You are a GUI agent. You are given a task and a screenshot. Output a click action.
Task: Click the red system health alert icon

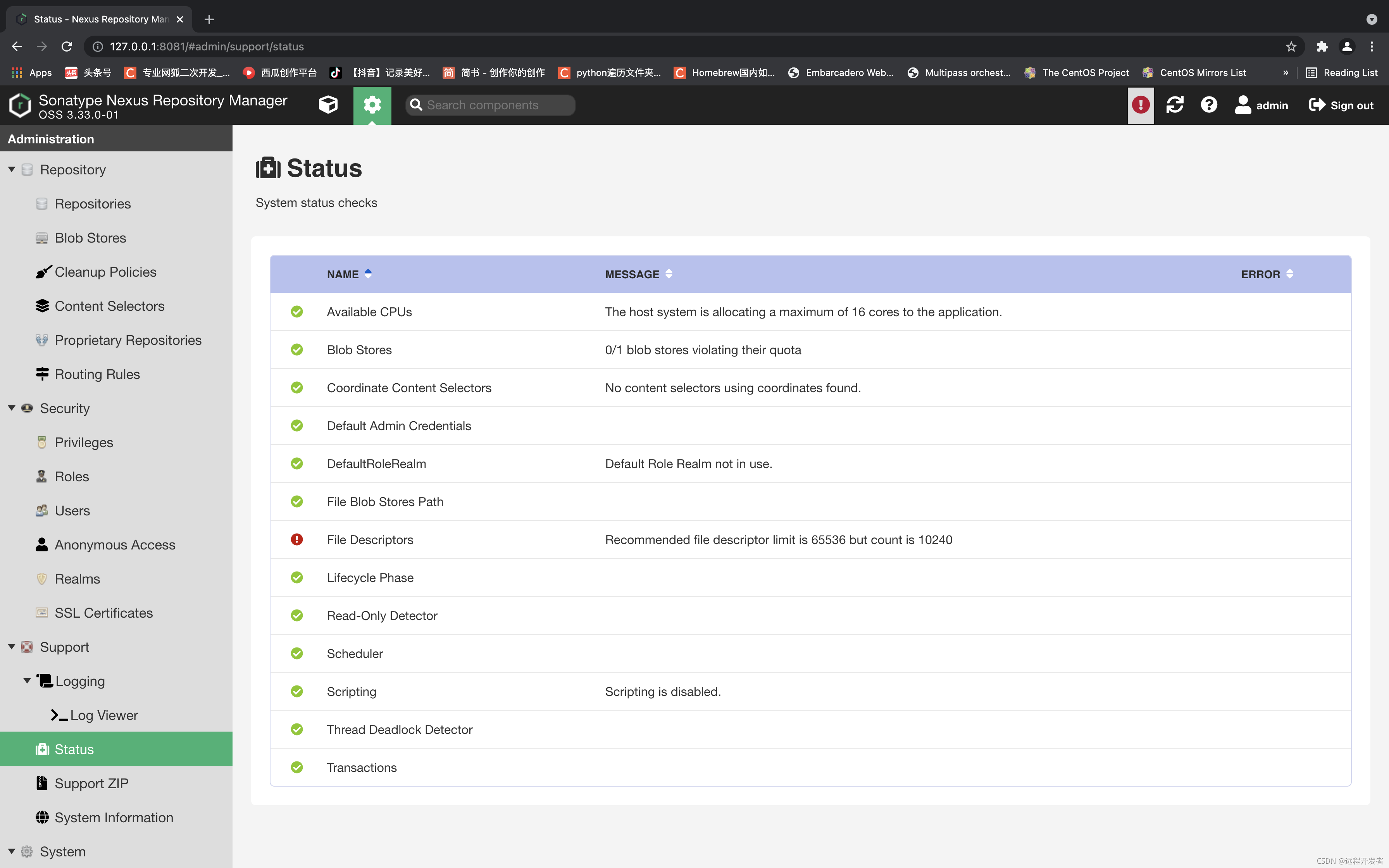[1141, 105]
